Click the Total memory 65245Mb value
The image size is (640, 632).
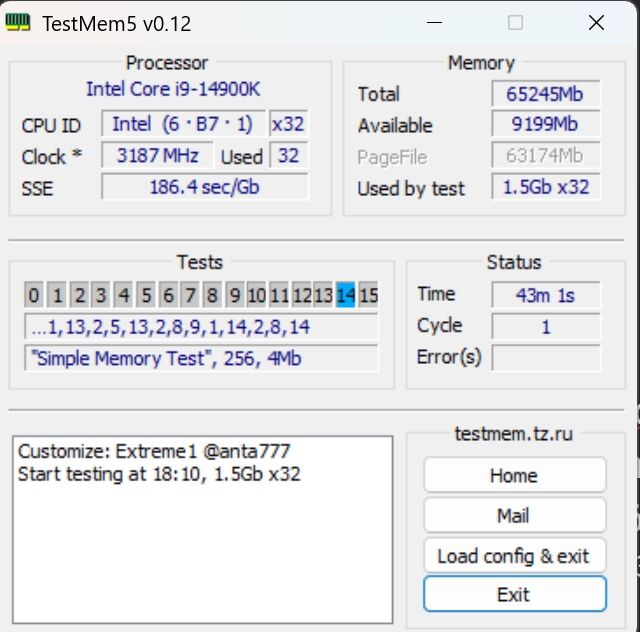tap(546, 94)
